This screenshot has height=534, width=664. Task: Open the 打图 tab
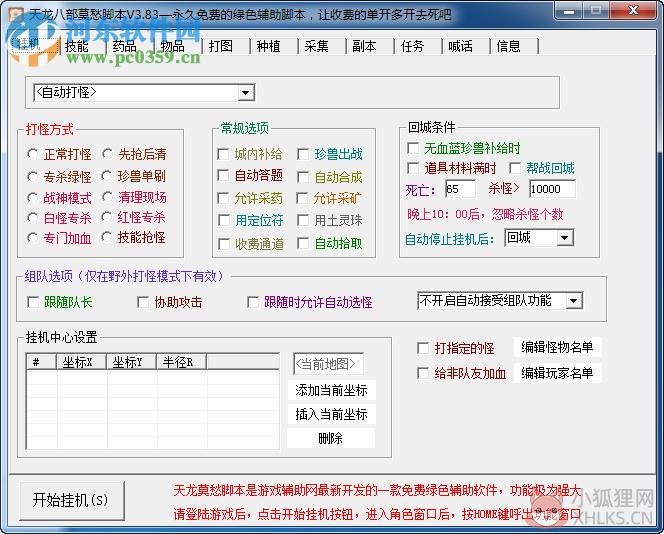pyautogui.click(x=221, y=46)
